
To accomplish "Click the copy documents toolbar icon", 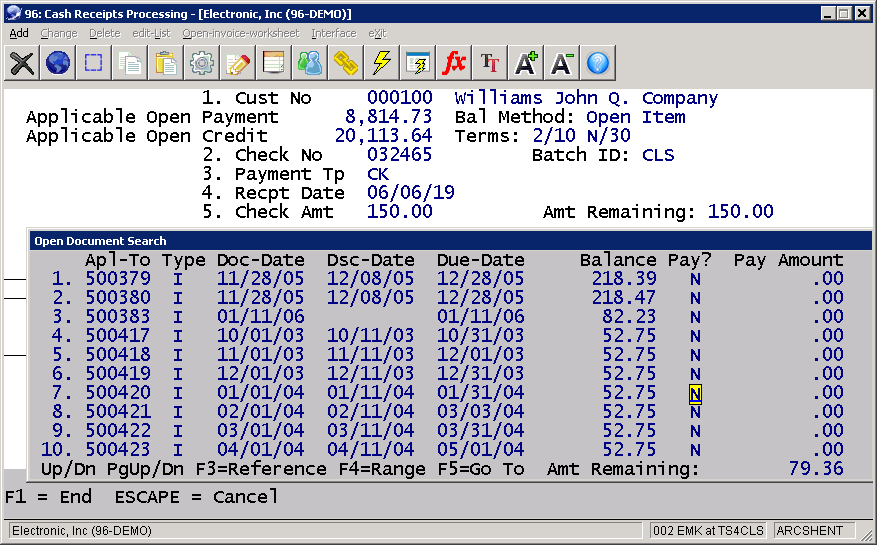I will [x=130, y=63].
